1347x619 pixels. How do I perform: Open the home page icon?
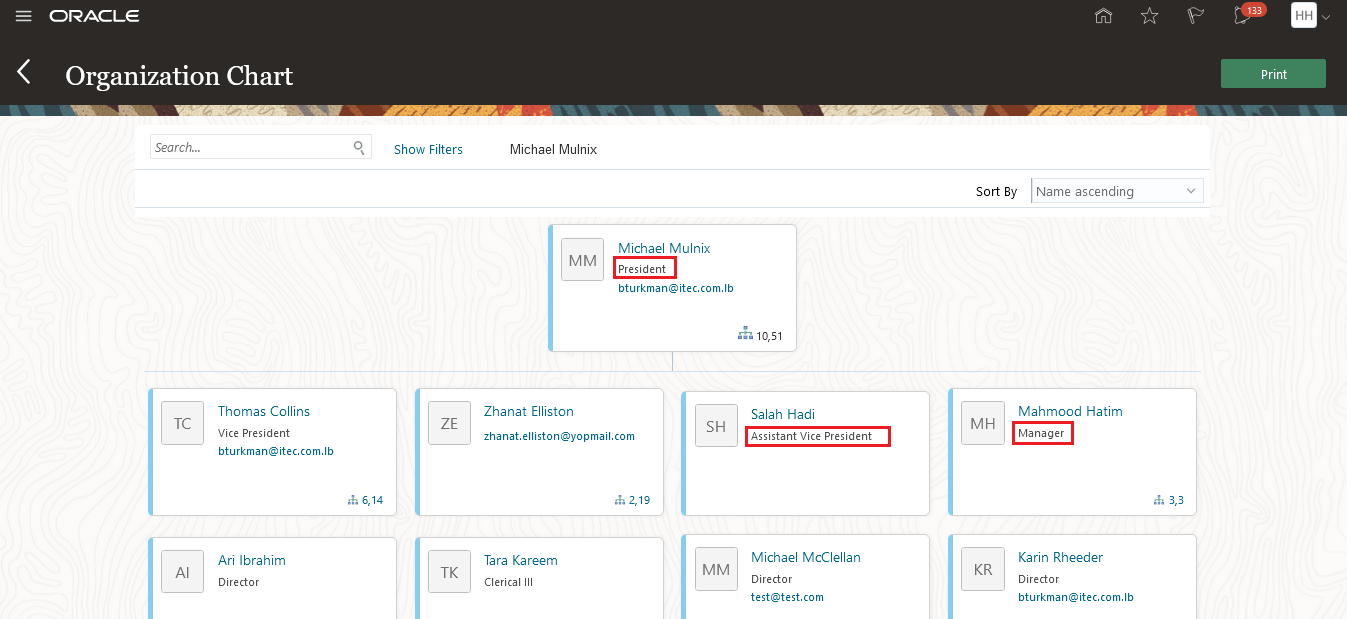click(x=1103, y=16)
